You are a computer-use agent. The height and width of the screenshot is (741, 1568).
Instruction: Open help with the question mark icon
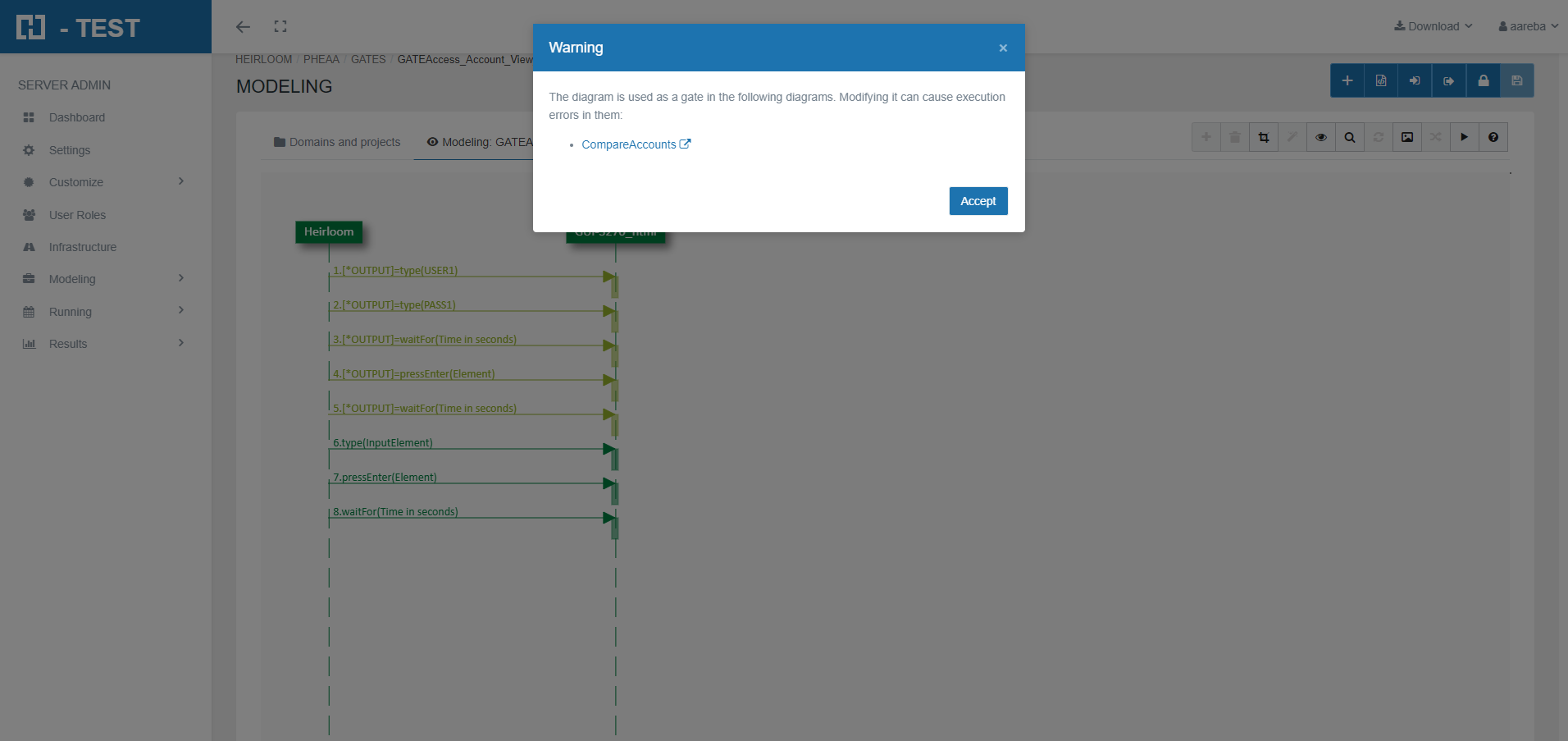click(1493, 137)
